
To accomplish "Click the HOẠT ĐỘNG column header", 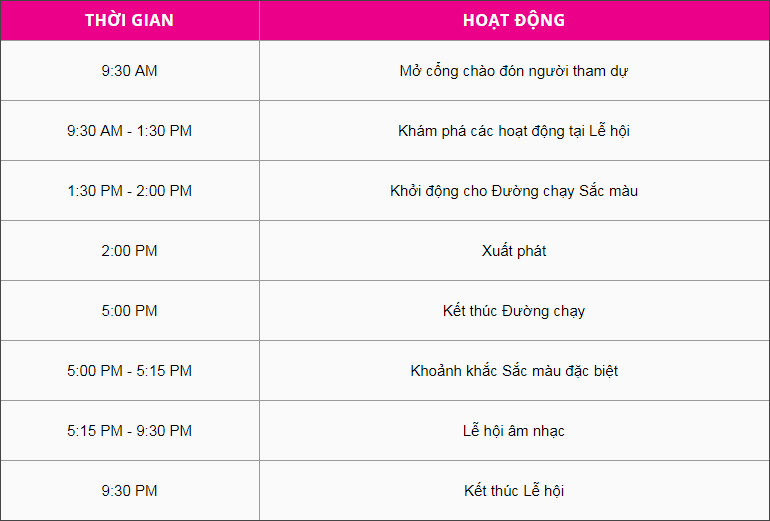I will click(514, 21).
